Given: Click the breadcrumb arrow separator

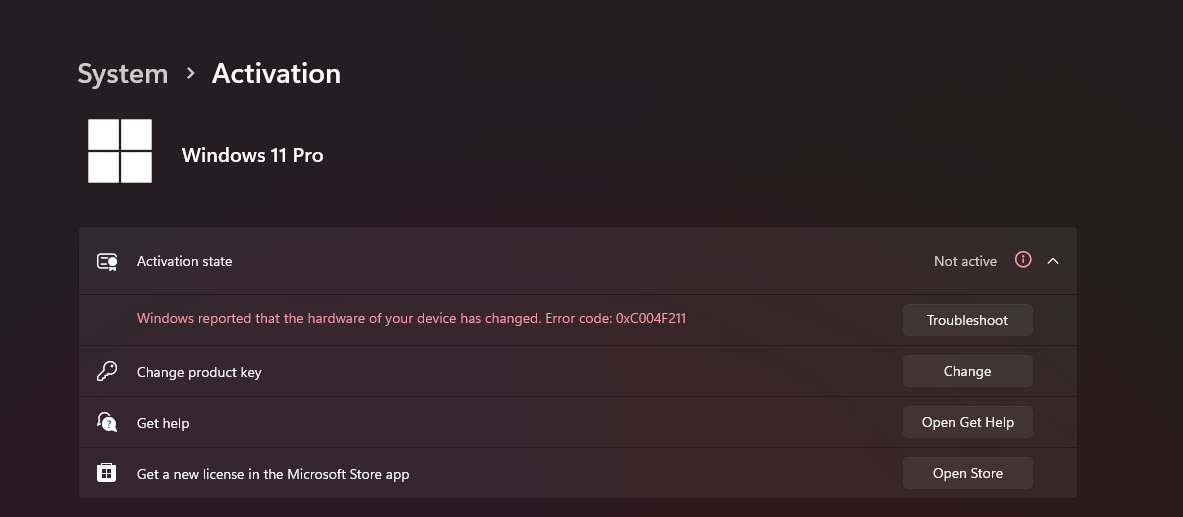Looking at the screenshot, I should coord(190,73).
